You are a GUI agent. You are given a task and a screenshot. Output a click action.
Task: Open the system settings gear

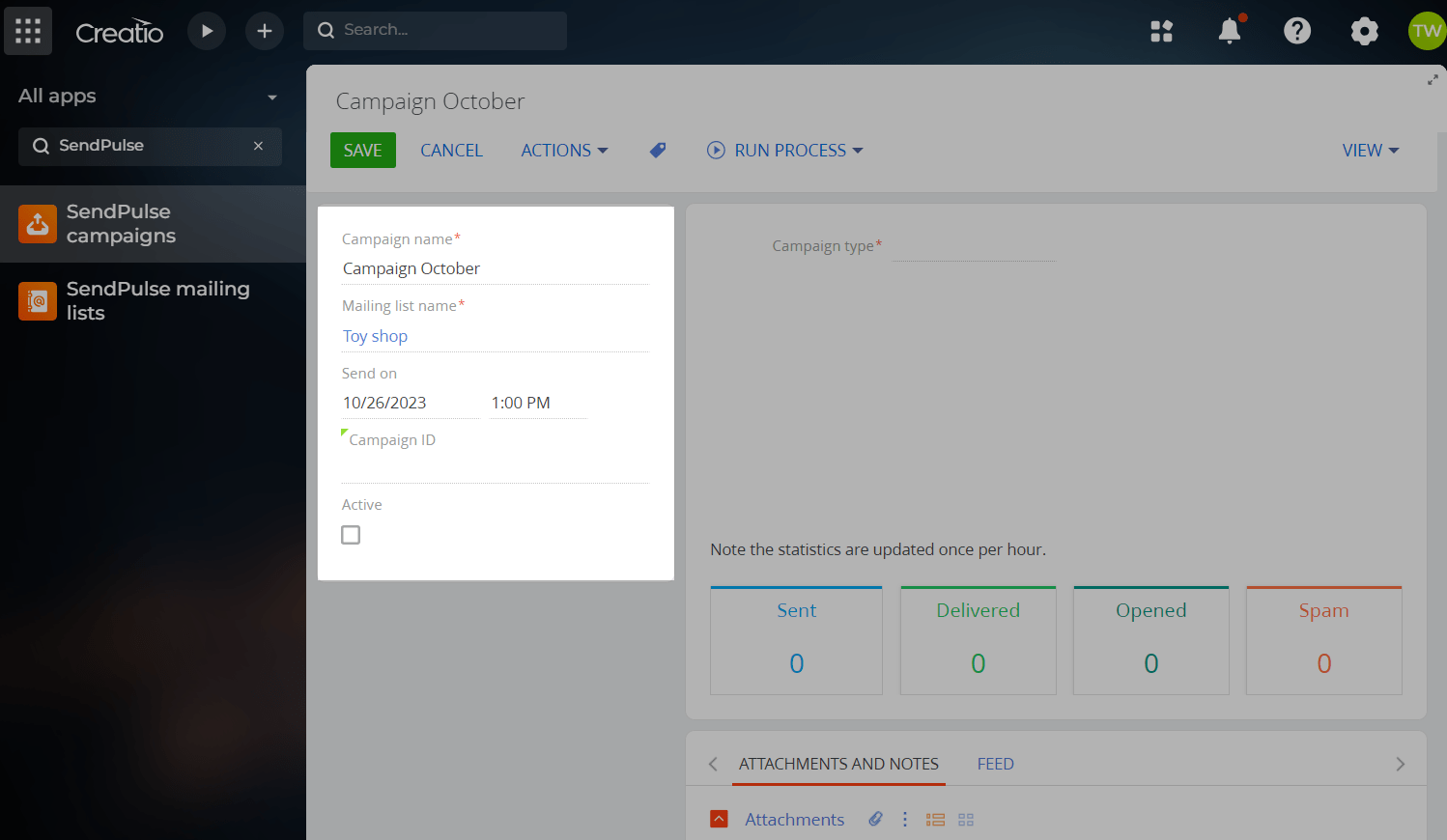click(x=1364, y=31)
